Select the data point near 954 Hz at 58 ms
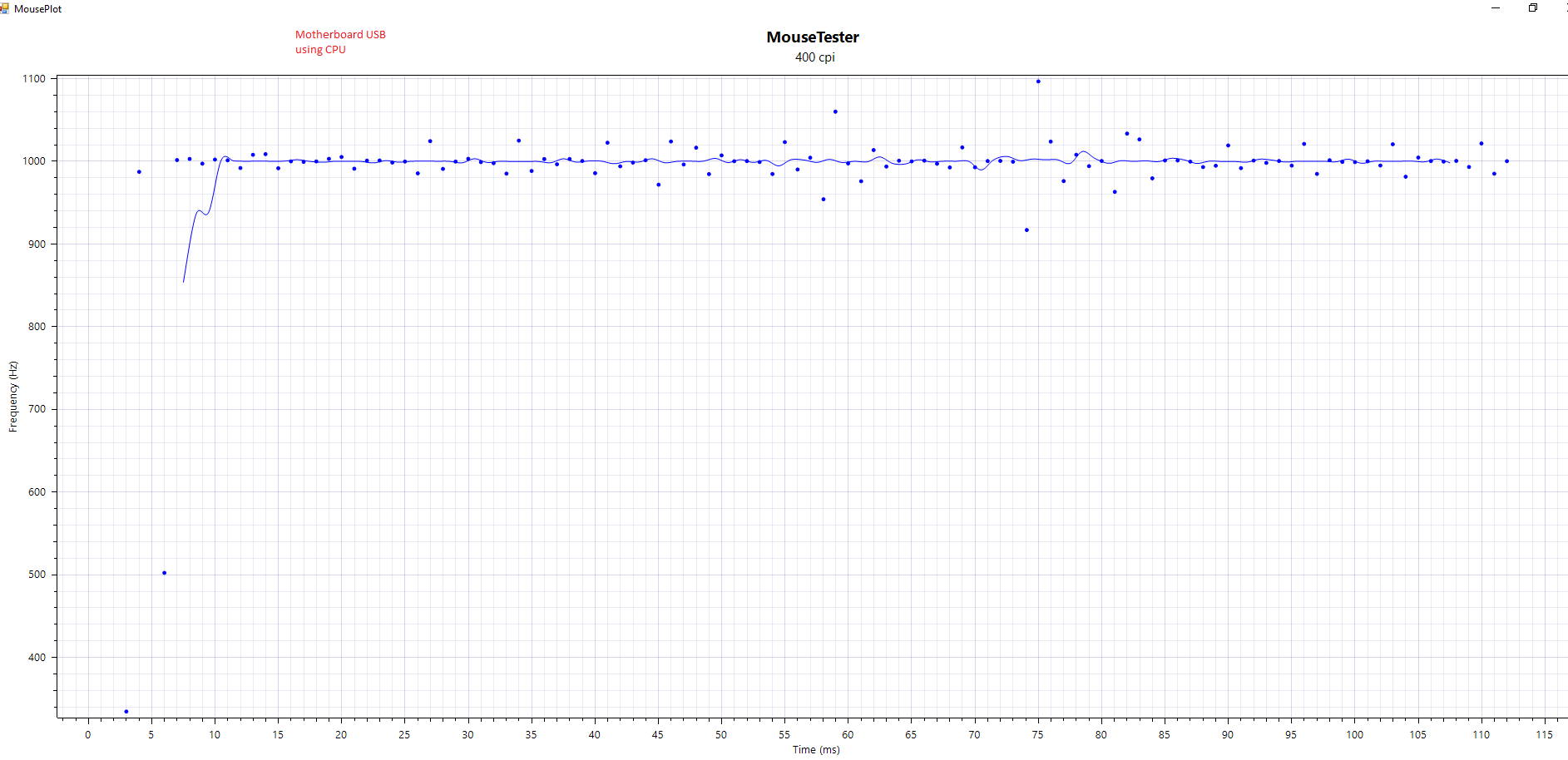This screenshot has height=760, width=1568. [x=824, y=200]
